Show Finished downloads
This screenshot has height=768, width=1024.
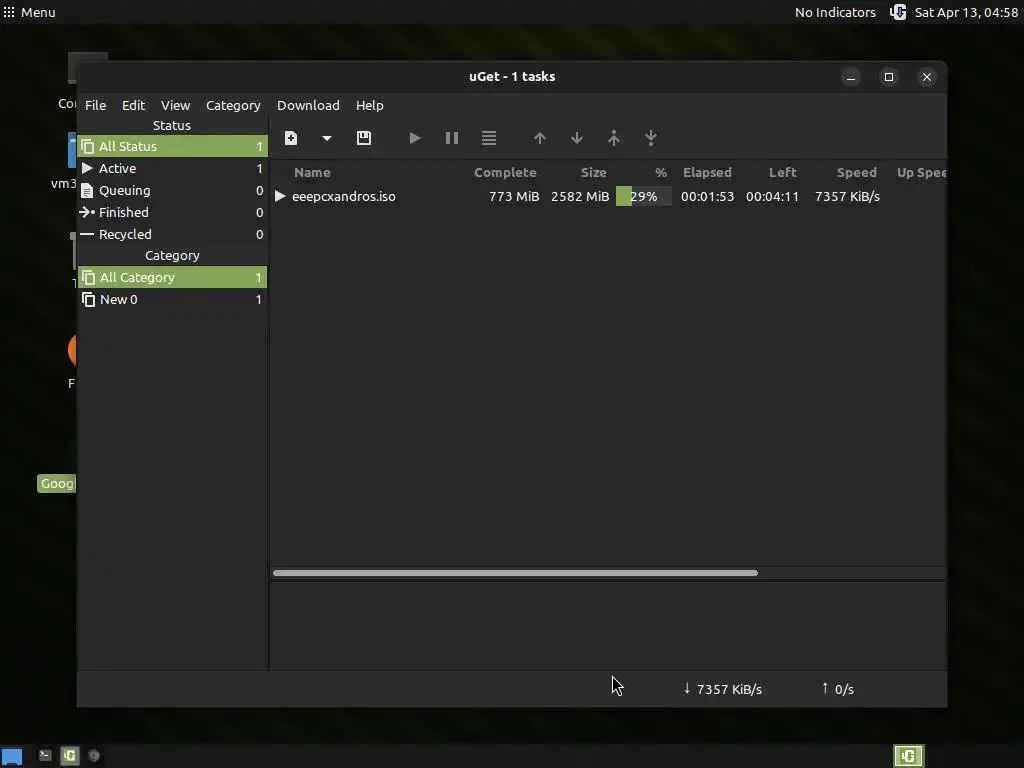point(172,212)
